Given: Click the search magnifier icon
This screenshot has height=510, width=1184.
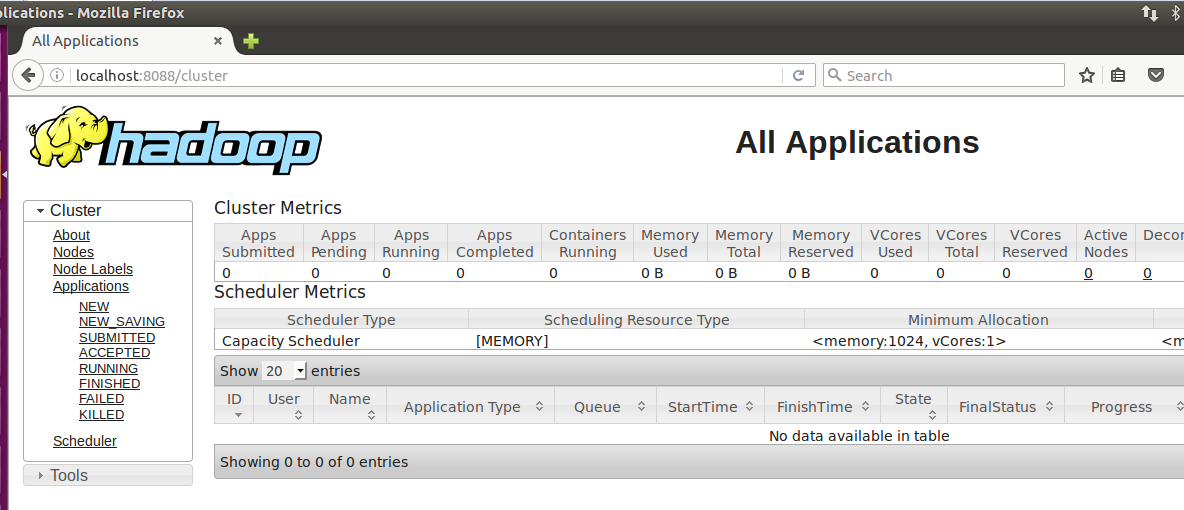Looking at the screenshot, I should 834,76.
